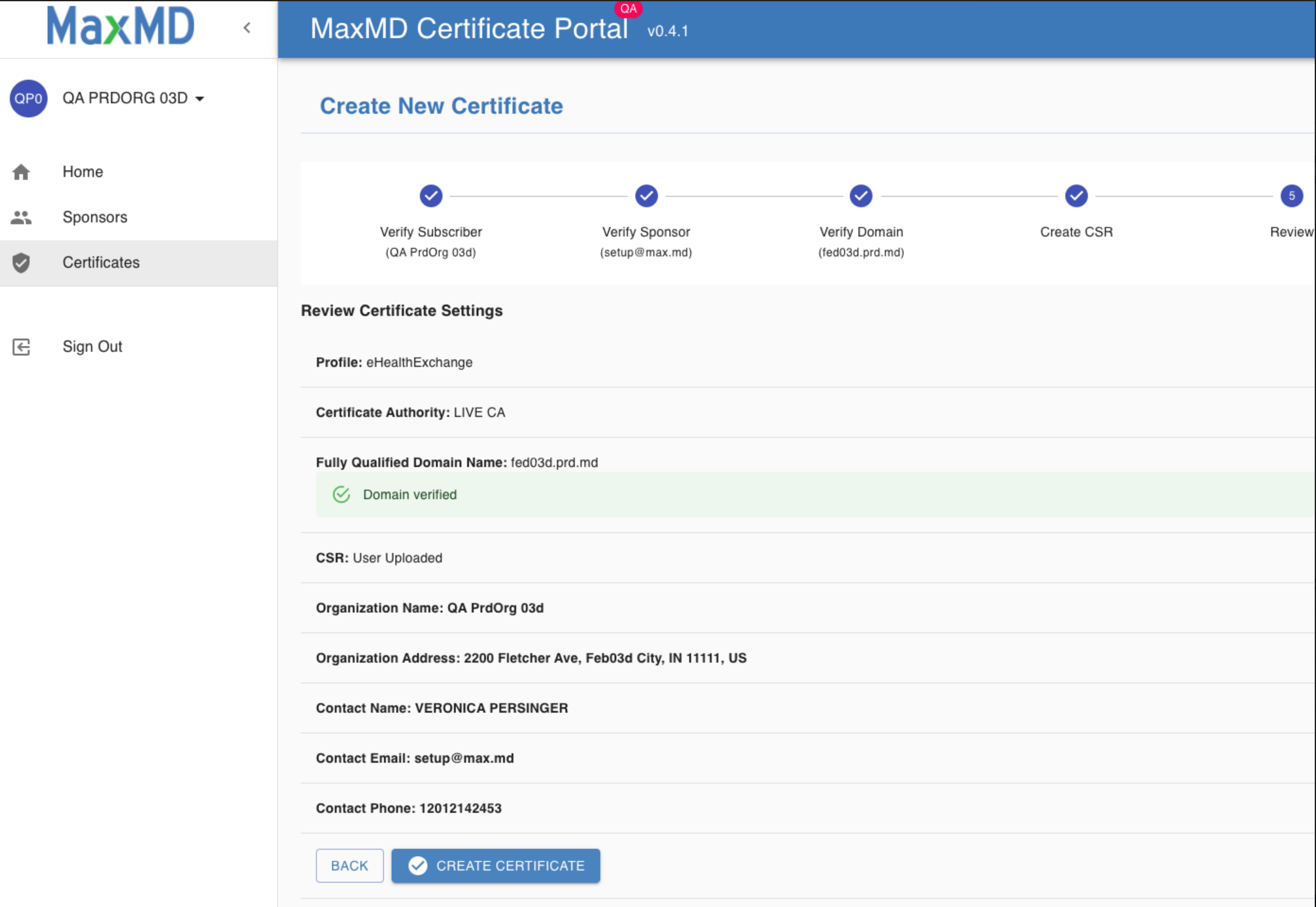Image resolution: width=1316 pixels, height=907 pixels.
Task: Select step 5 Review circle
Action: [1291, 196]
